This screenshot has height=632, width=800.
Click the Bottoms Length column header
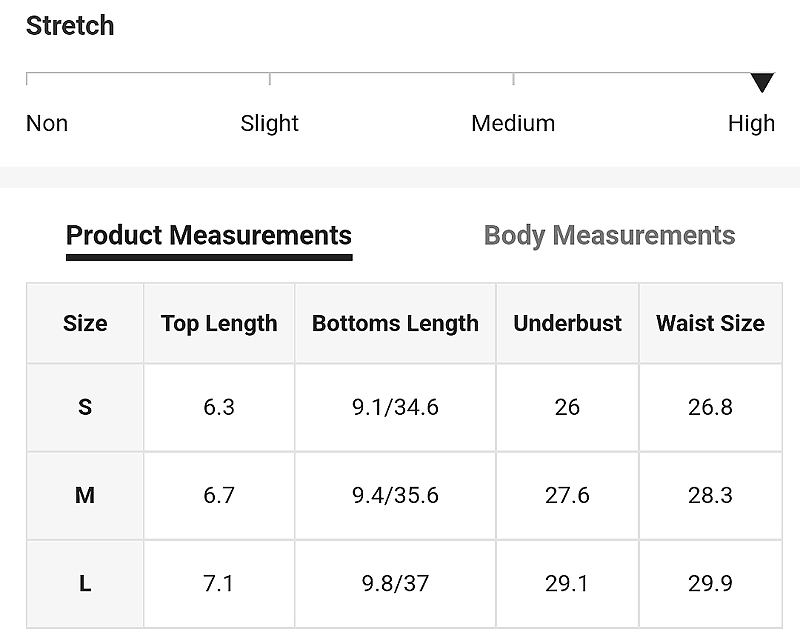[x=395, y=323]
